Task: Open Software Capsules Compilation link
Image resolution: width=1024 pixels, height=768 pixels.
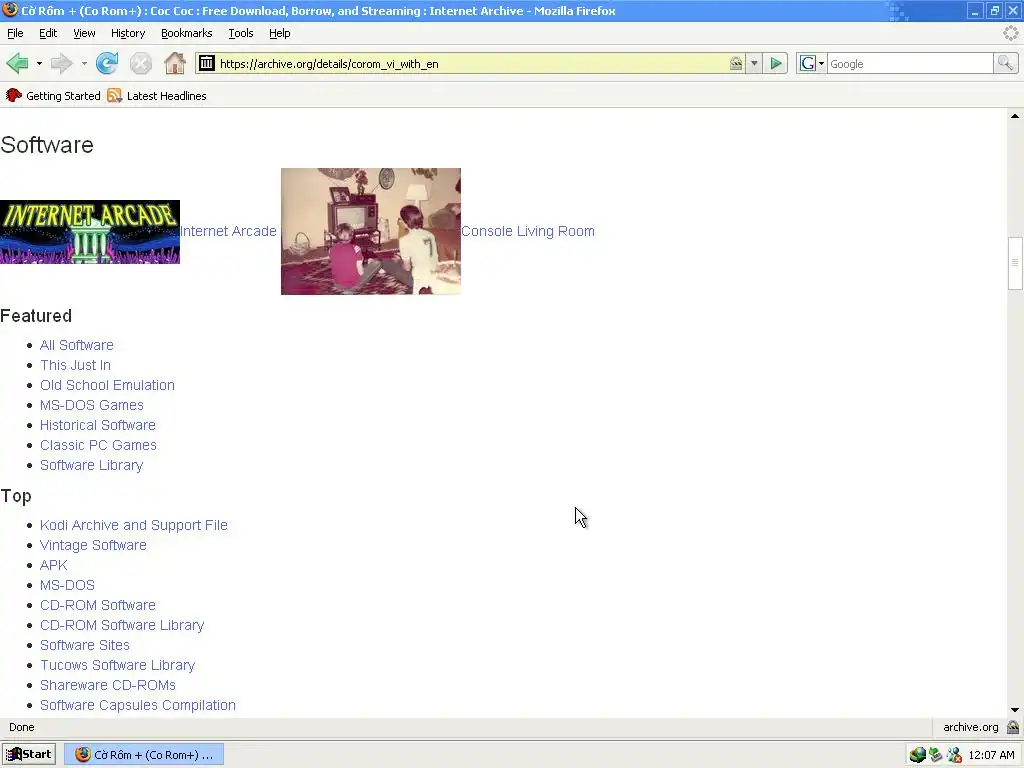Action: 138,705
